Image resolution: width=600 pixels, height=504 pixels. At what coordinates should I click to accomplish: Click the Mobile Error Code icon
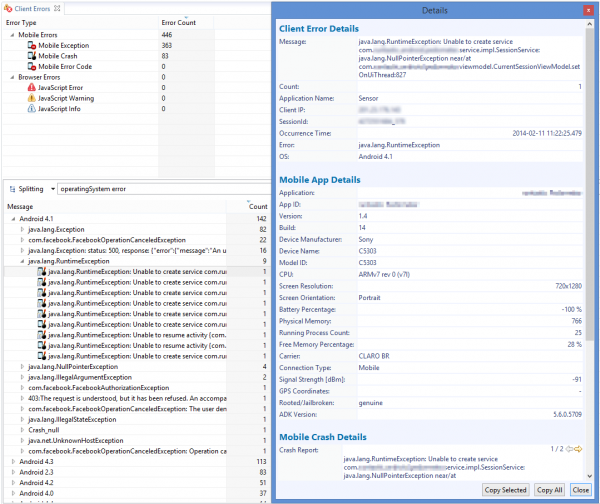point(32,67)
